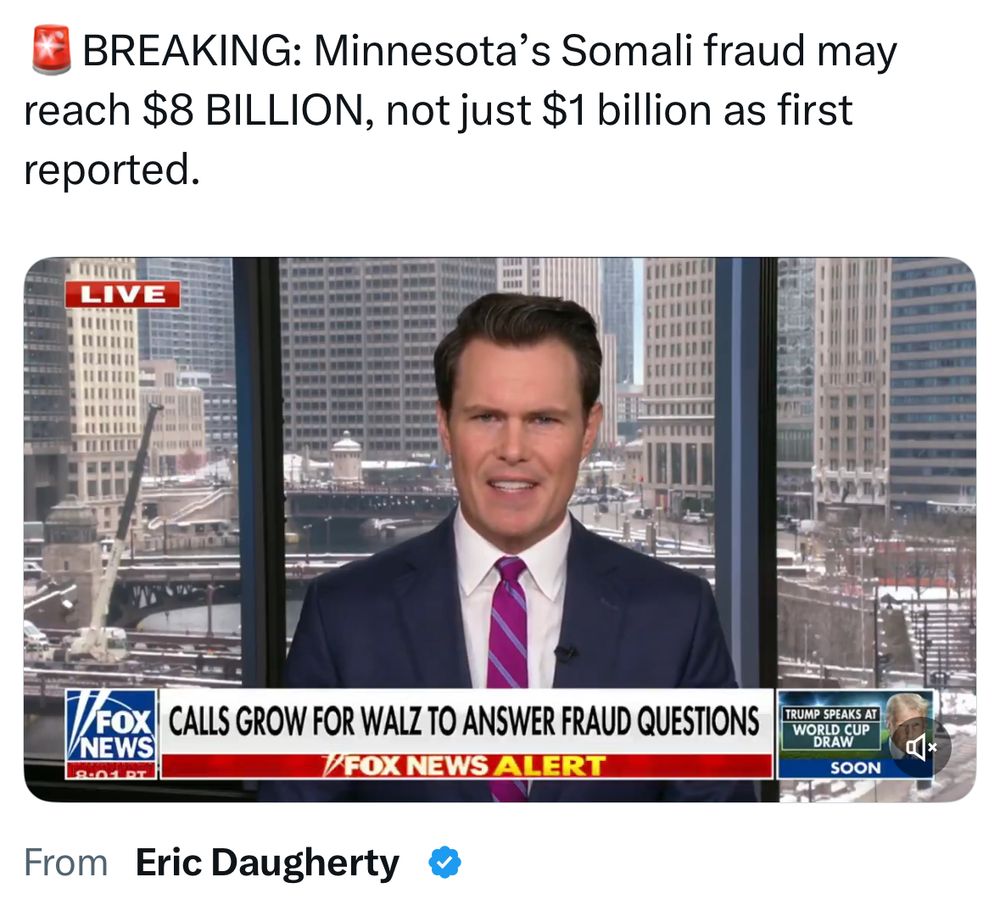Image resolution: width=1000 pixels, height=922 pixels.
Task: Click the word ALERT in the red bar
Action: tap(550, 766)
